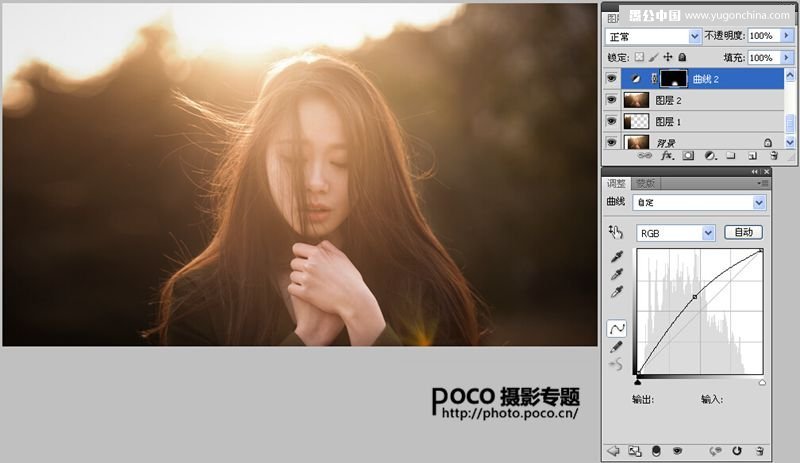Click the layers panel scrollbar thumb
Screen dimensions: 800x463
790,124
